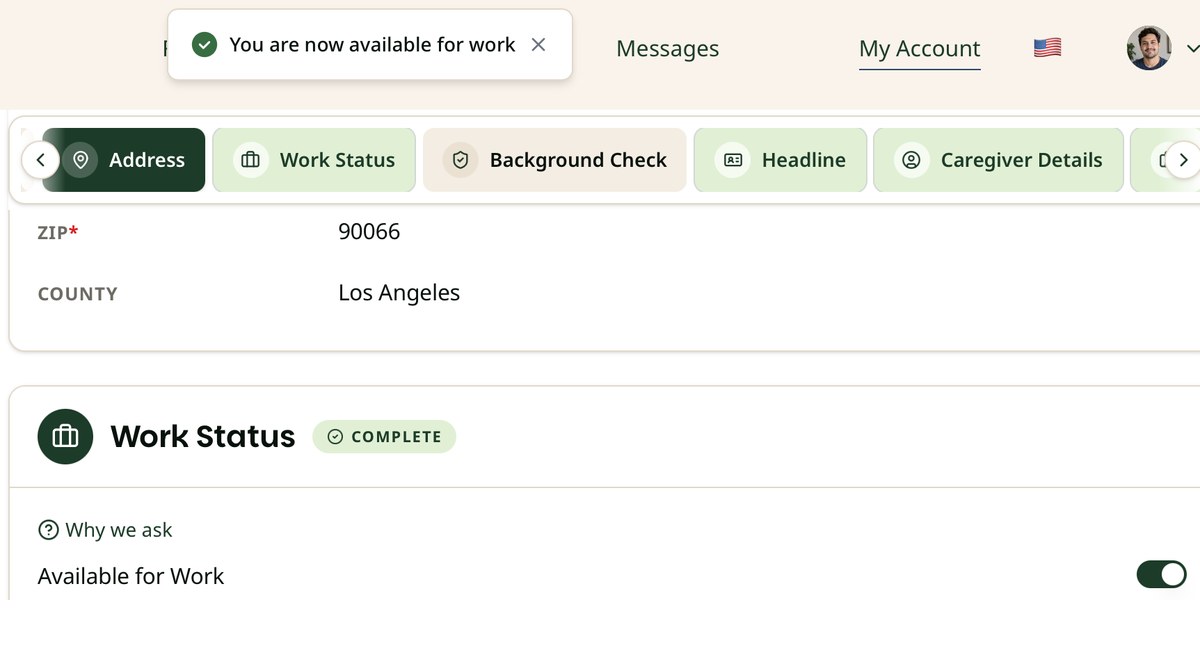Image resolution: width=1200 pixels, height=646 pixels.
Task: Click the ZIP value 90066
Action: point(369,232)
